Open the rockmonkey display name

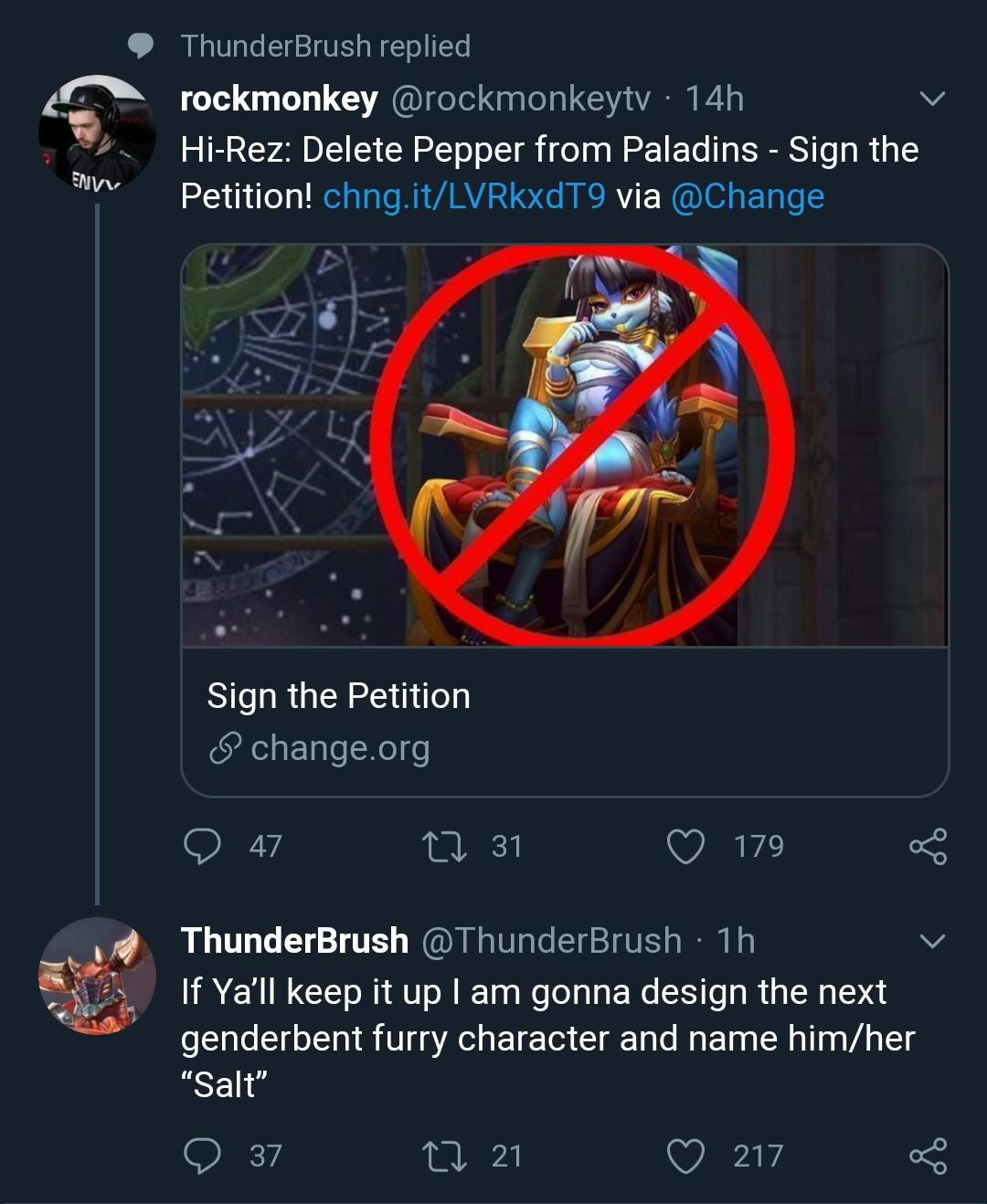coord(279,99)
